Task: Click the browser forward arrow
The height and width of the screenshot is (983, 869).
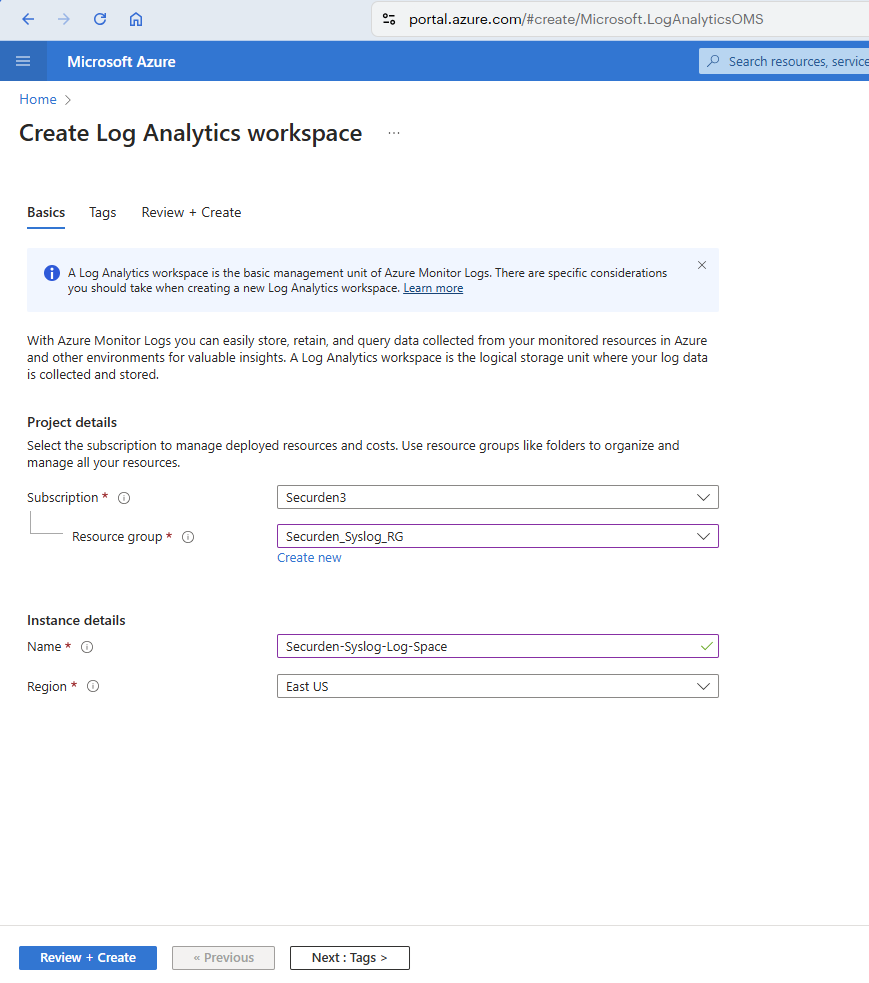Action: tap(63, 19)
